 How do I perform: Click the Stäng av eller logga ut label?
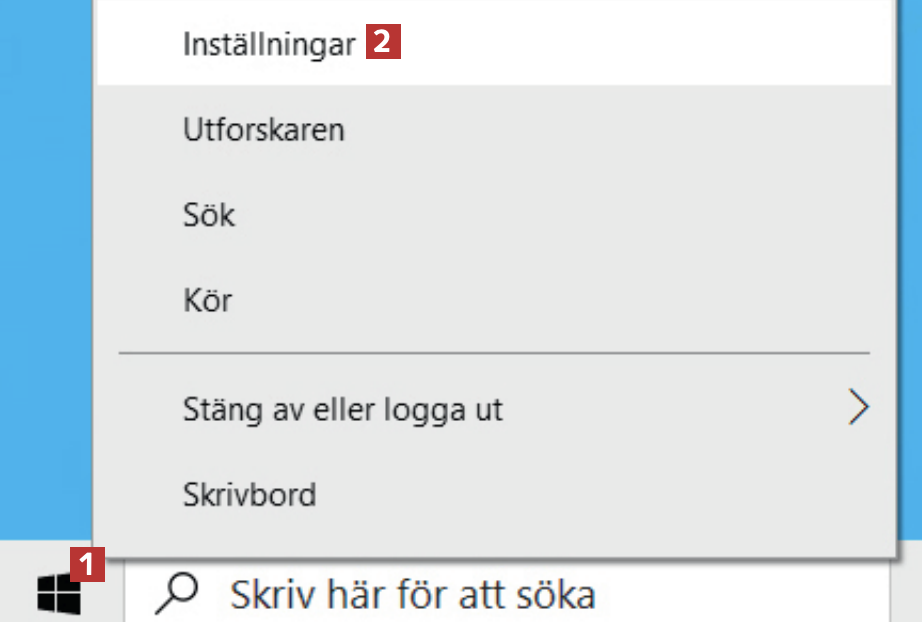point(343,409)
